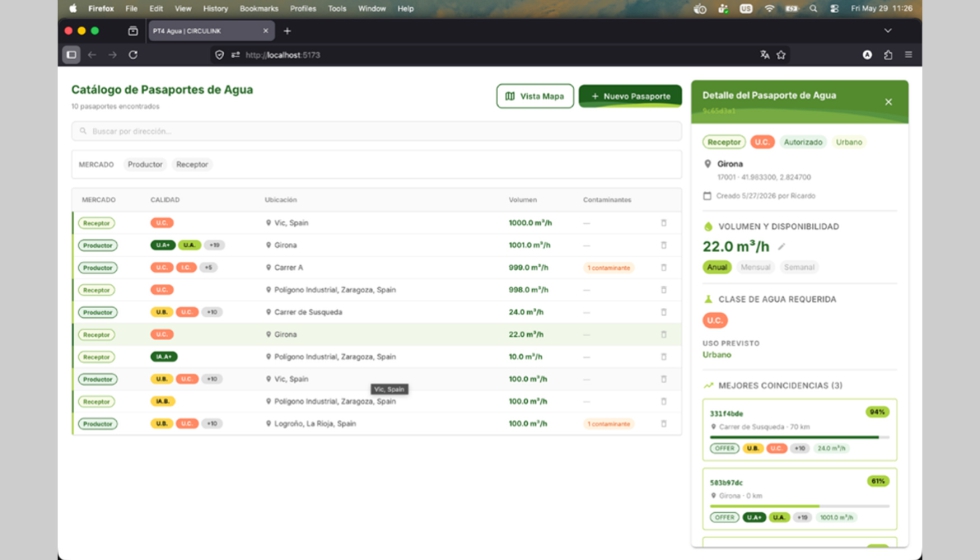Sort by the Volumen column header
Image resolution: width=980 pixels, height=560 pixels.
click(x=522, y=200)
